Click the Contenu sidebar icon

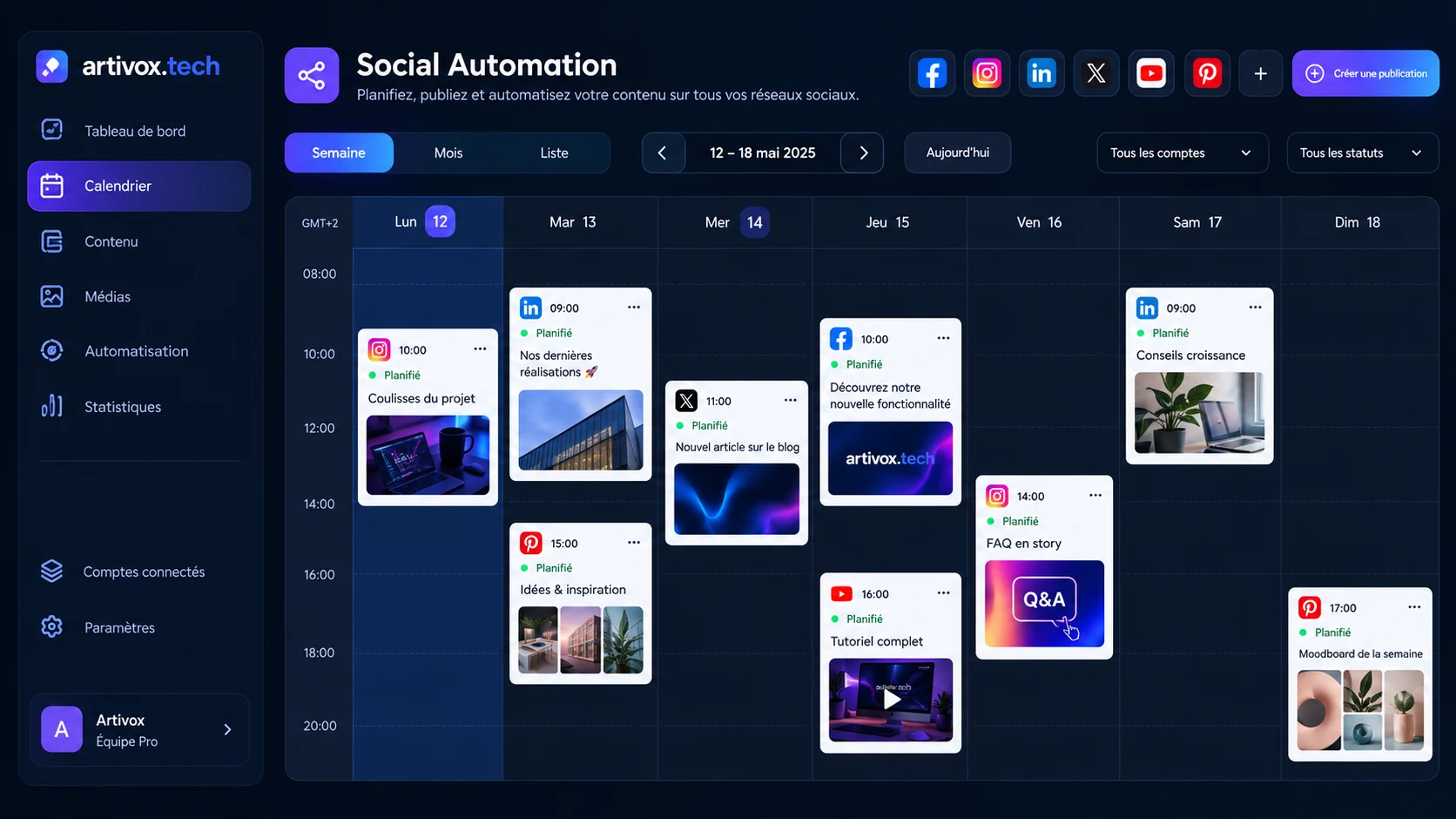pyautogui.click(x=52, y=241)
